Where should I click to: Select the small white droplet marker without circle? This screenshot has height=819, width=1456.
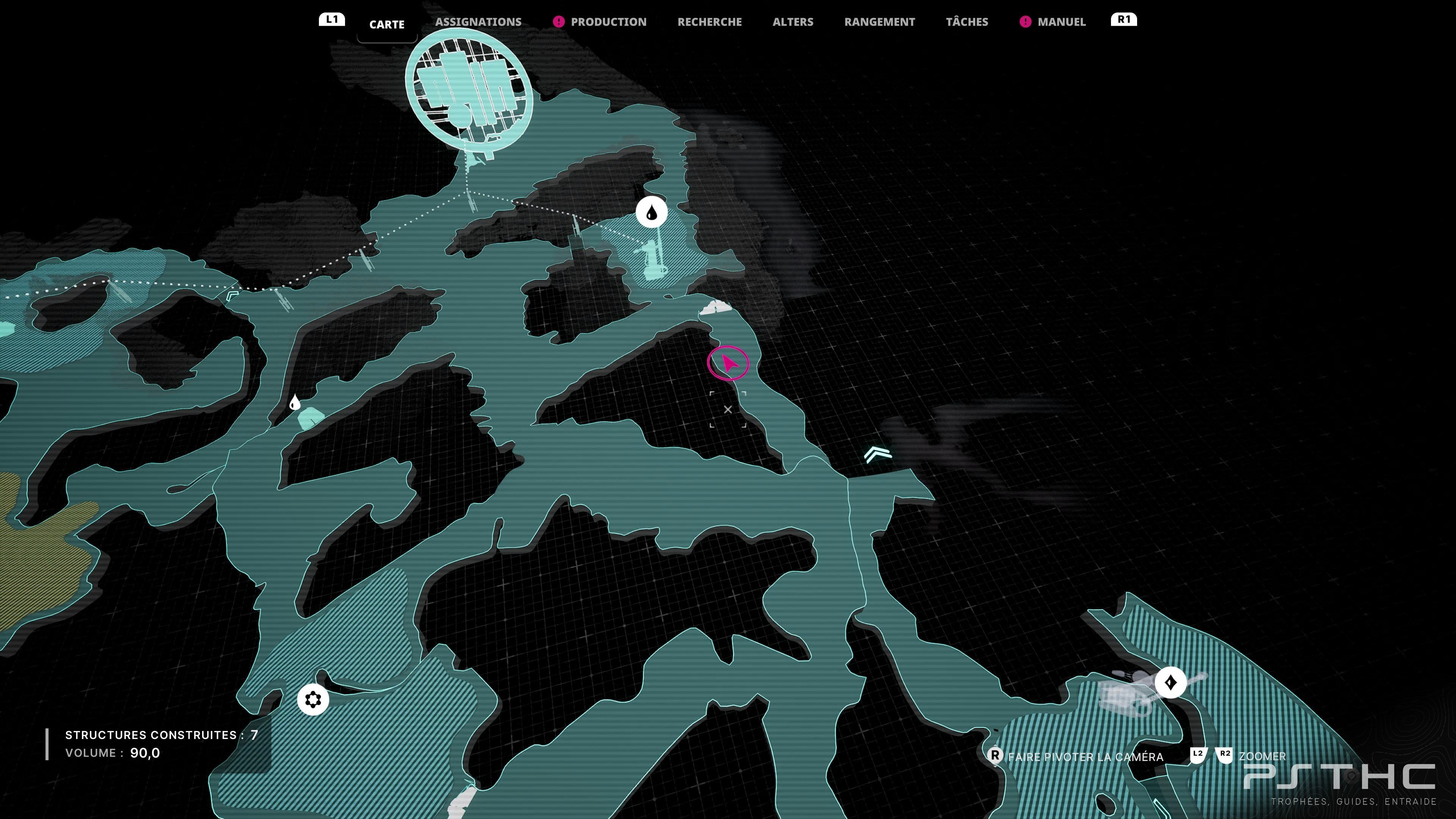tap(295, 402)
